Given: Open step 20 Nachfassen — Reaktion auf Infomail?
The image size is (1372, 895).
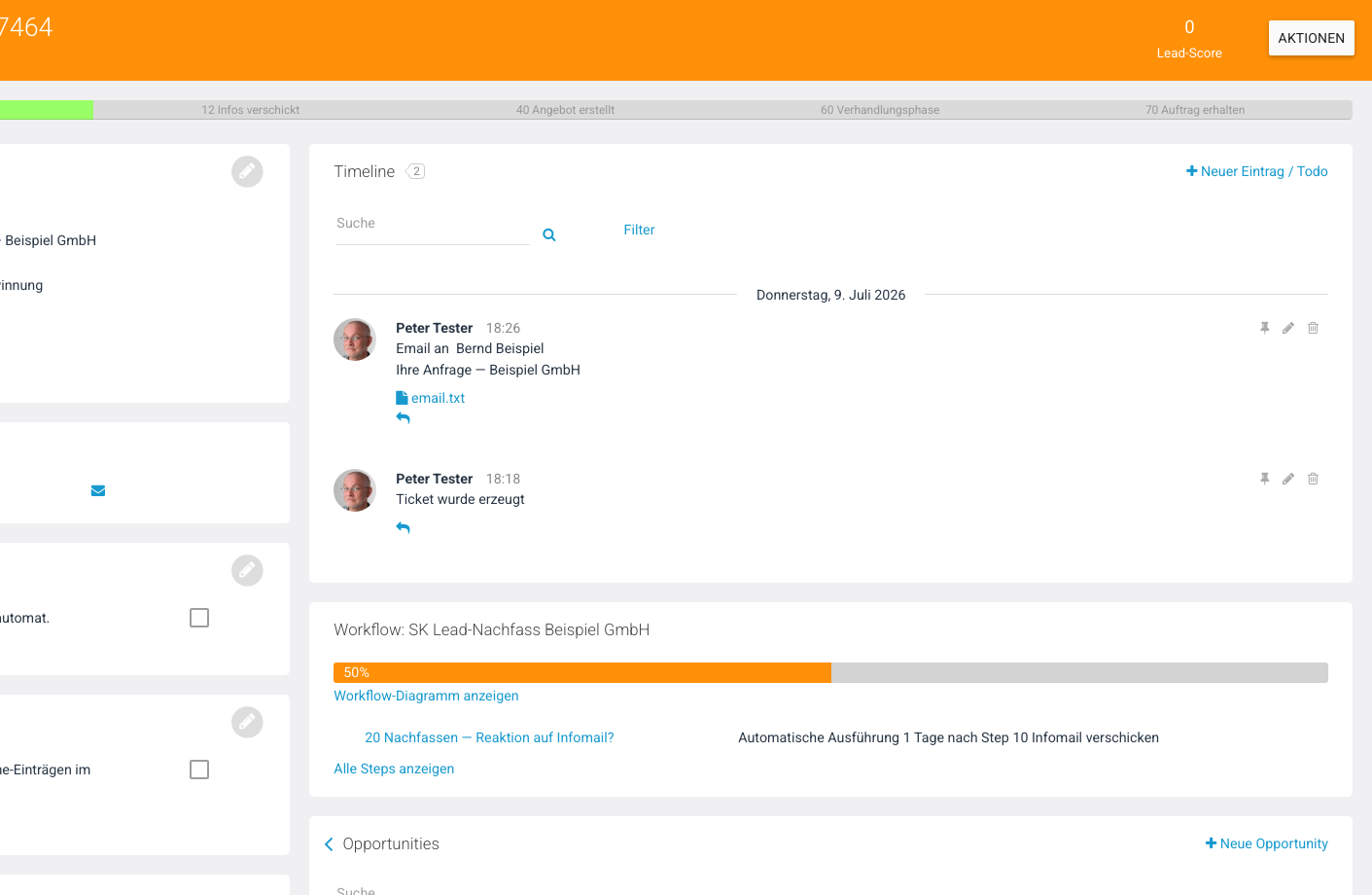Looking at the screenshot, I should click(x=489, y=737).
